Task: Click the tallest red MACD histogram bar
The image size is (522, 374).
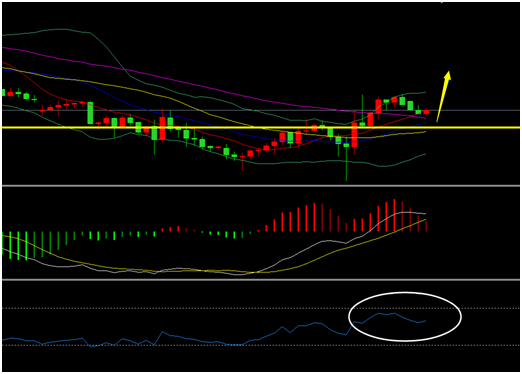Action: pyautogui.click(x=394, y=215)
